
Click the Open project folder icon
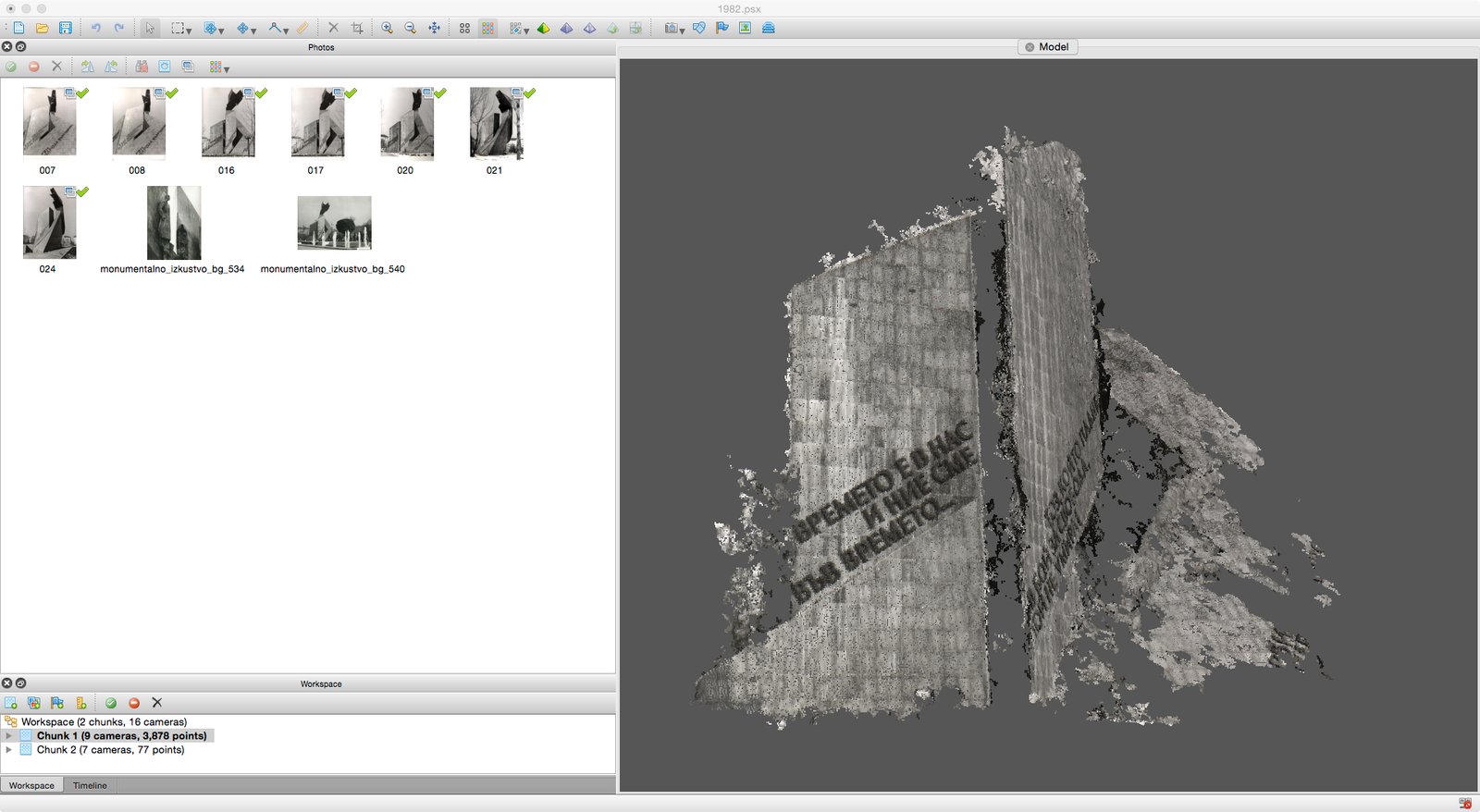42,28
